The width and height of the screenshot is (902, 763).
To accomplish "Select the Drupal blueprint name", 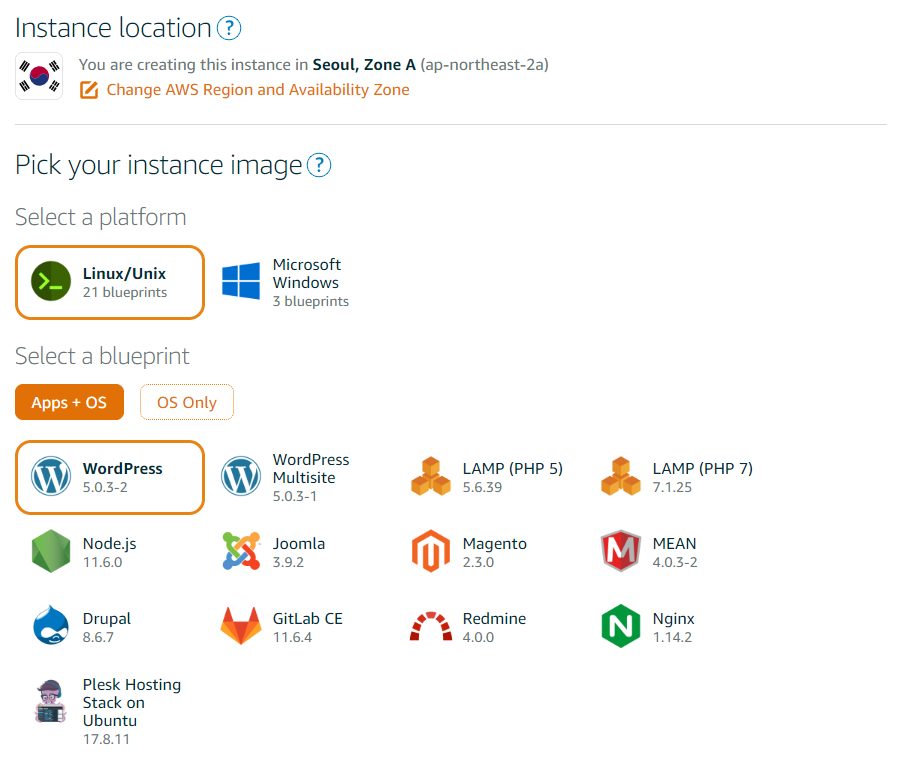I will coord(106,619).
